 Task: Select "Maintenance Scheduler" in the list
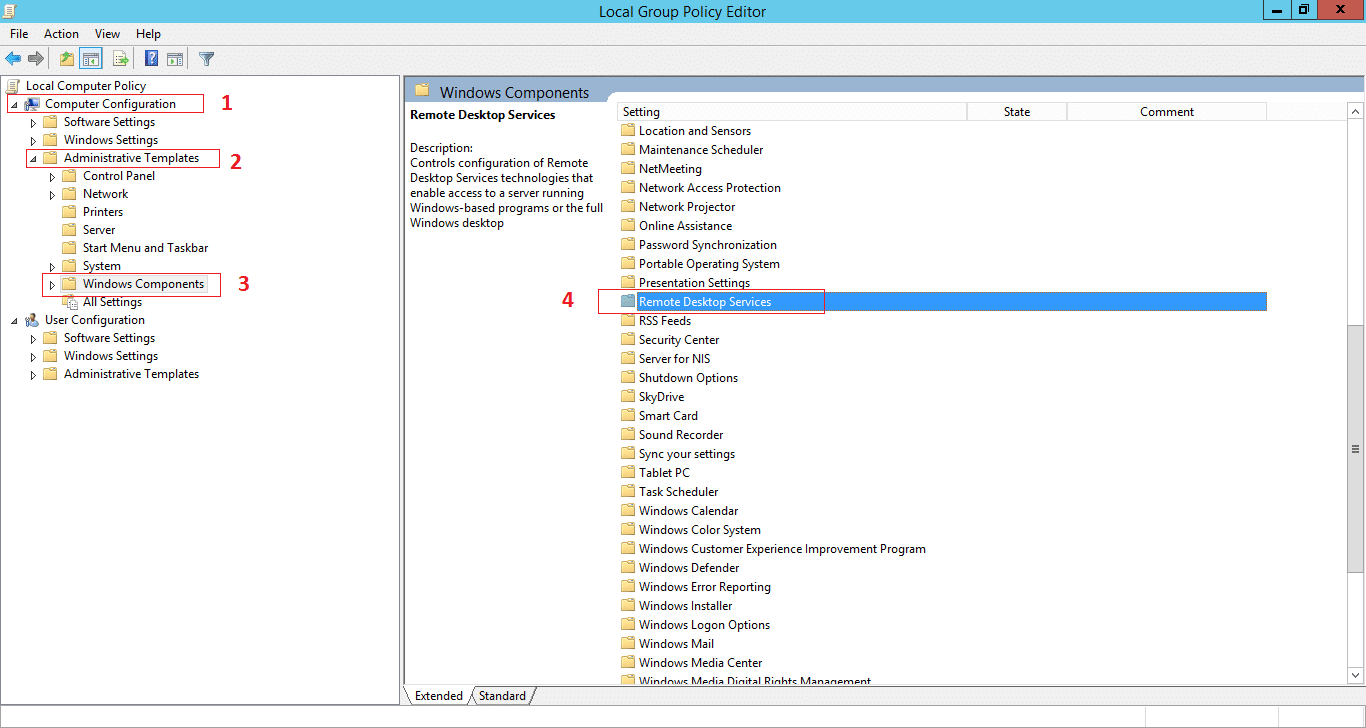pos(701,150)
